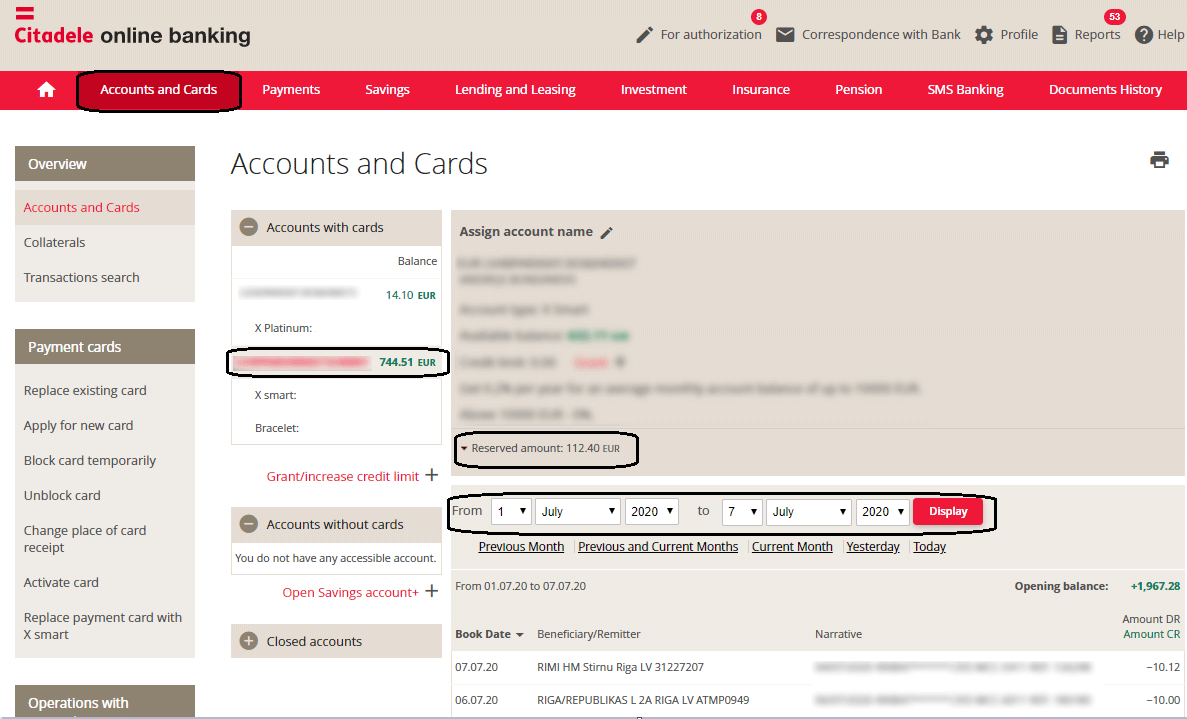Collapse the Accounts with cards section
Viewport: 1187px width, 719px height.
tap(248, 227)
